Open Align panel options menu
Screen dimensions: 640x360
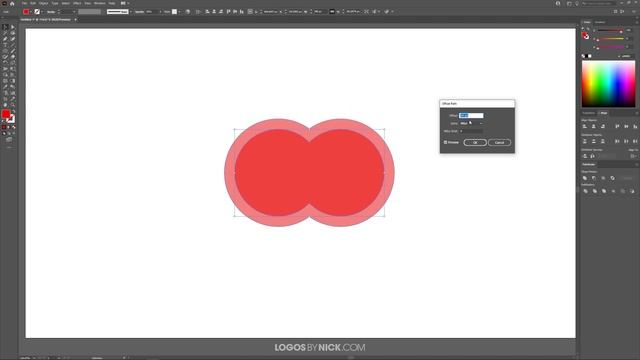[637, 113]
